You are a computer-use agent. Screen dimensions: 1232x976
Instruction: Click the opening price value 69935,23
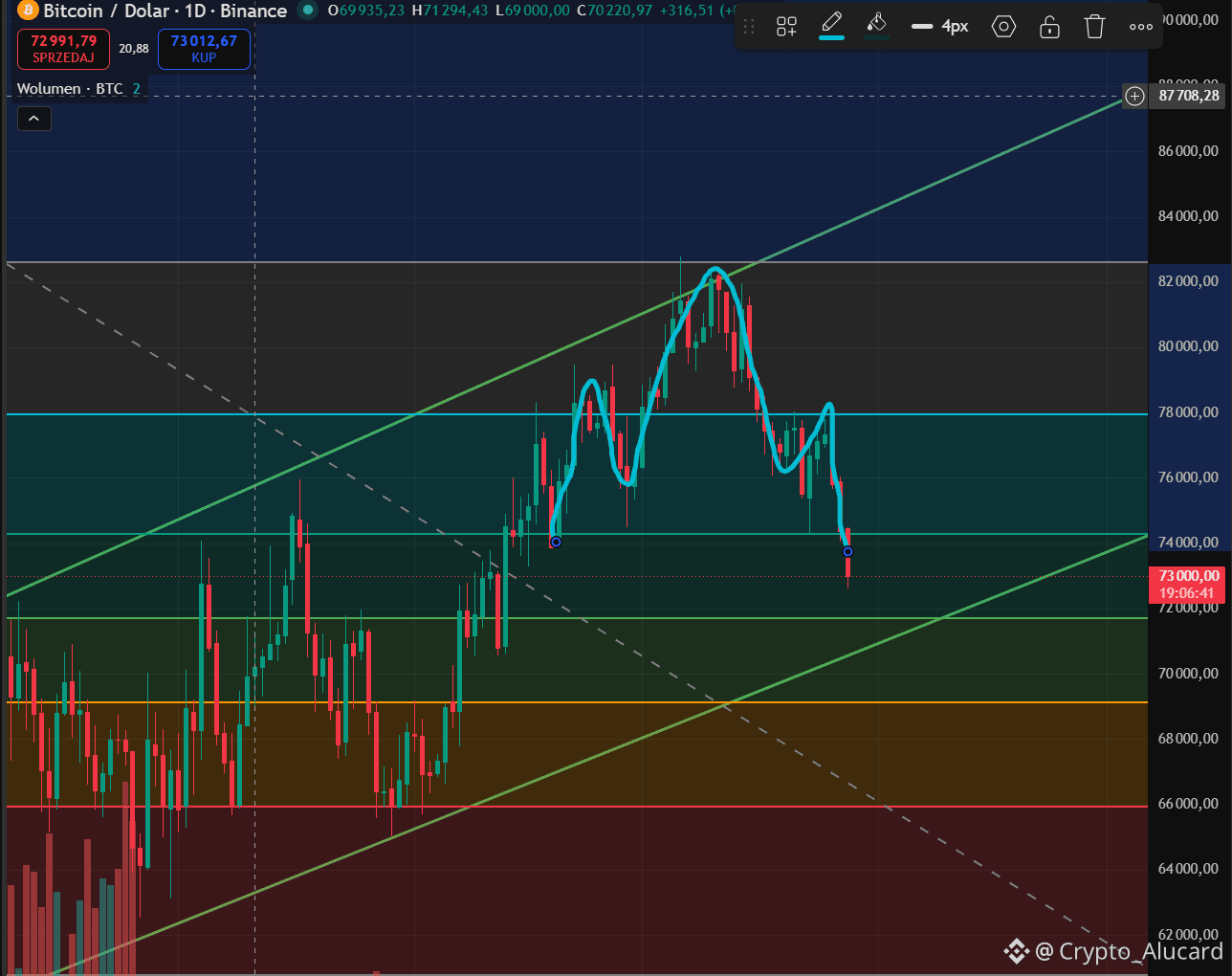(372, 11)
